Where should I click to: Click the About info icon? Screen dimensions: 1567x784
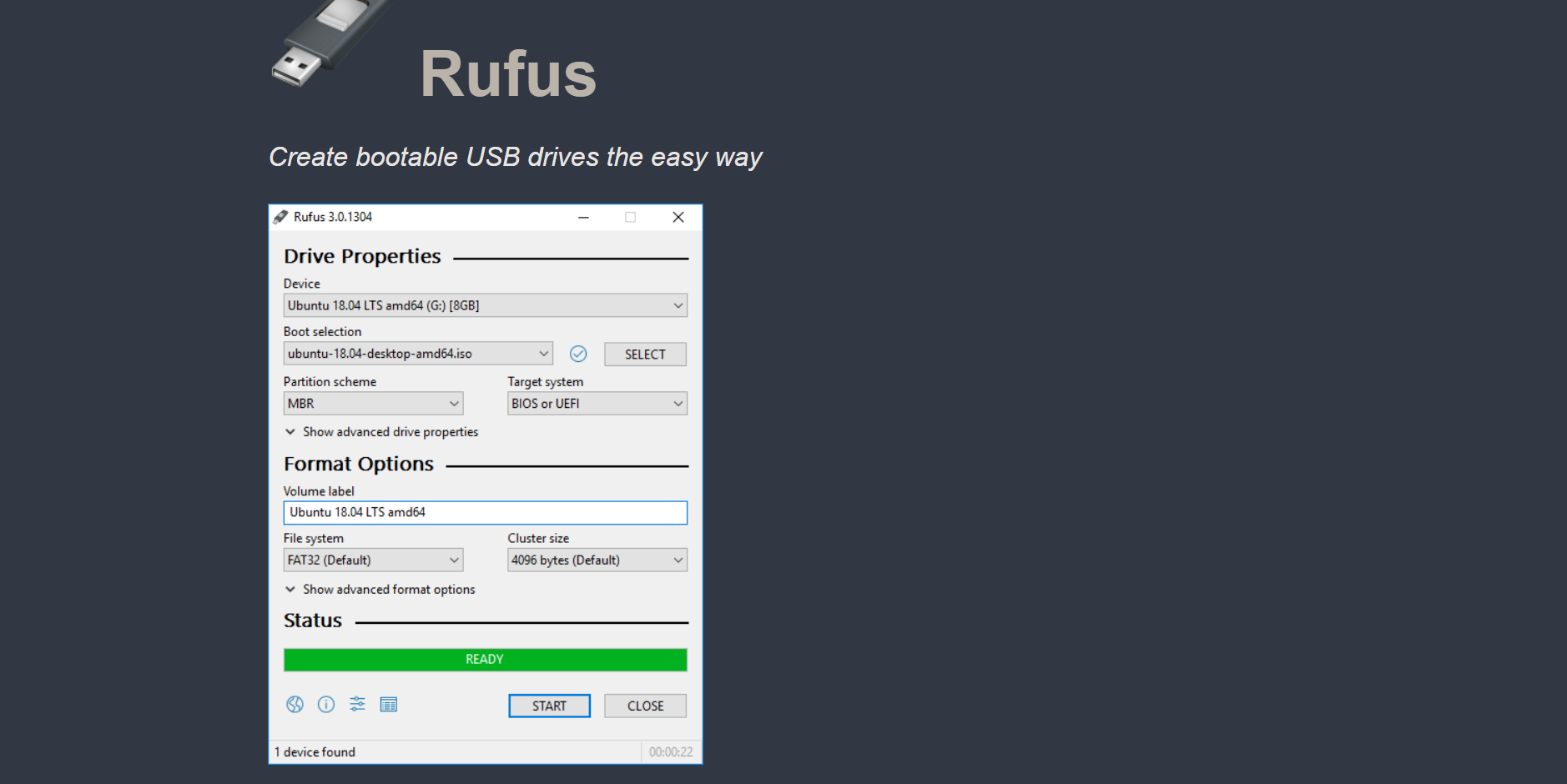tap(325, 705)
